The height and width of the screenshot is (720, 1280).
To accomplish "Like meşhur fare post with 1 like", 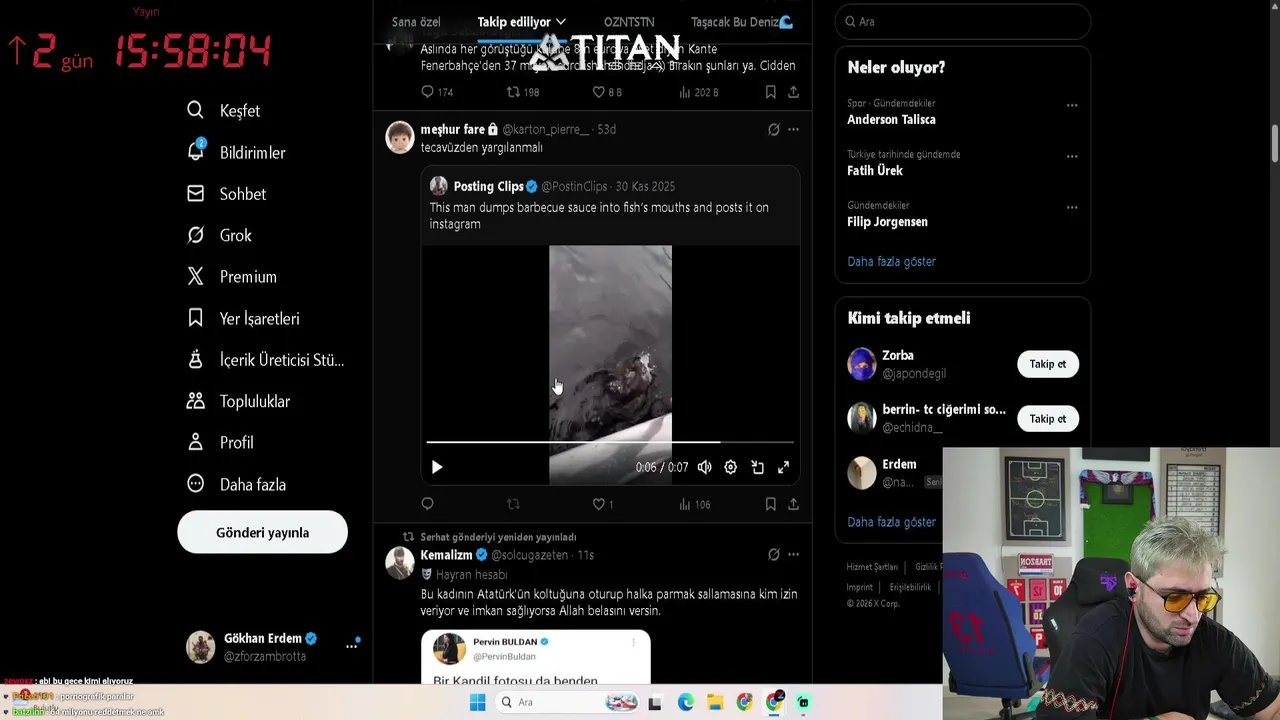I will (603, 504).
